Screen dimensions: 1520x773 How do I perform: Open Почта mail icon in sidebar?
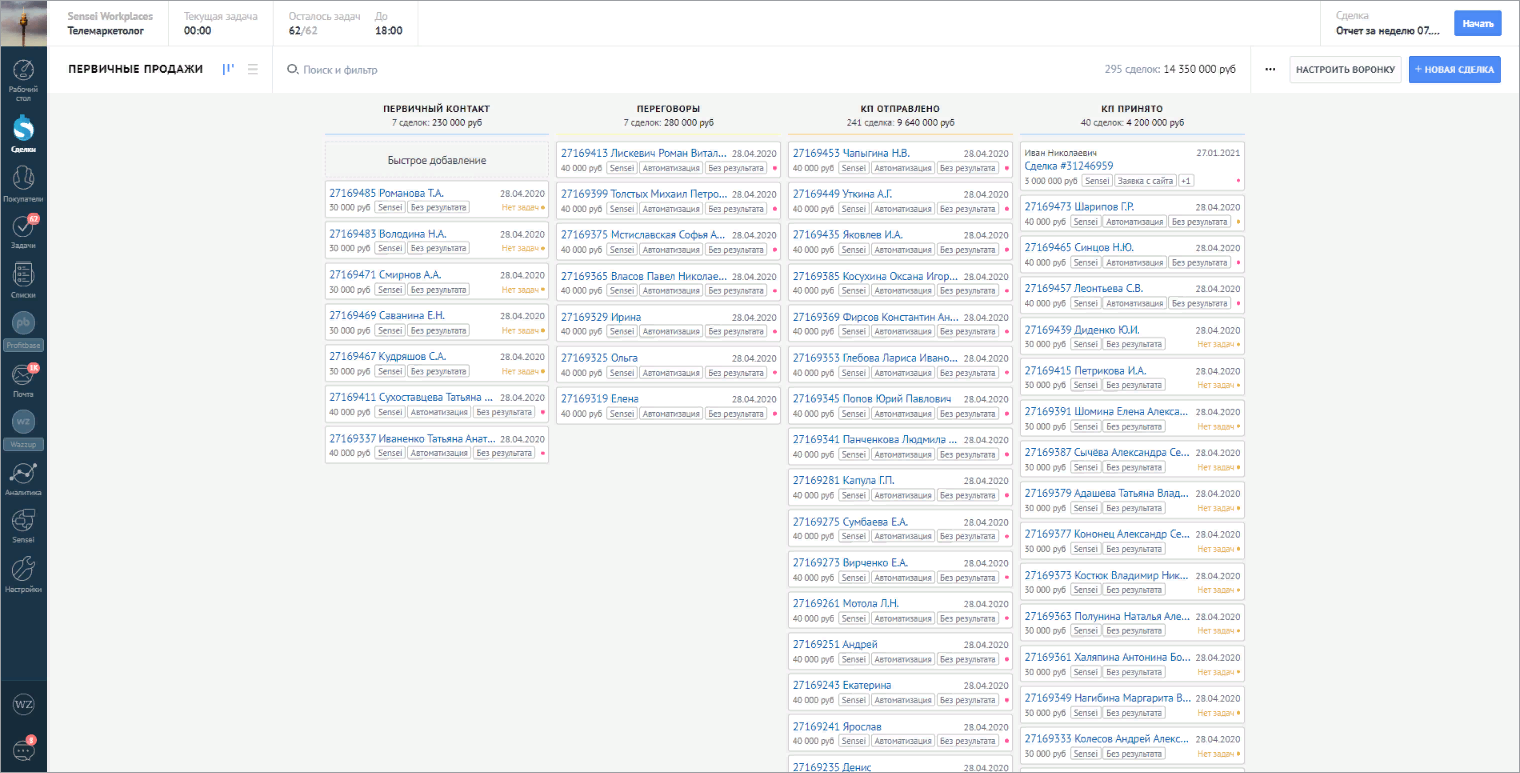coord(23,379)
